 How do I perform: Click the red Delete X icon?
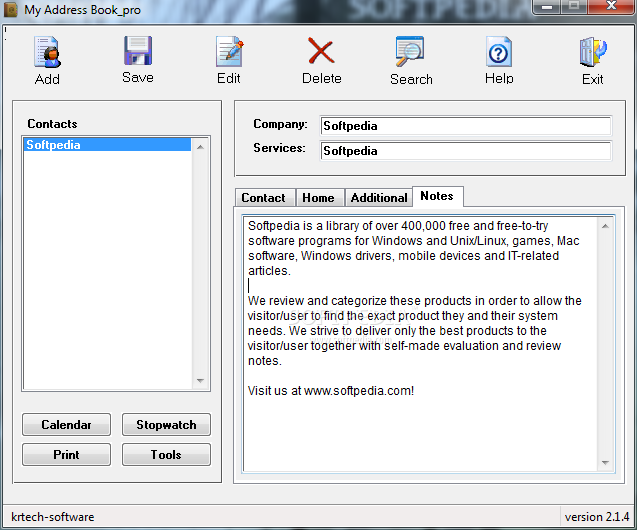[321, 51]
